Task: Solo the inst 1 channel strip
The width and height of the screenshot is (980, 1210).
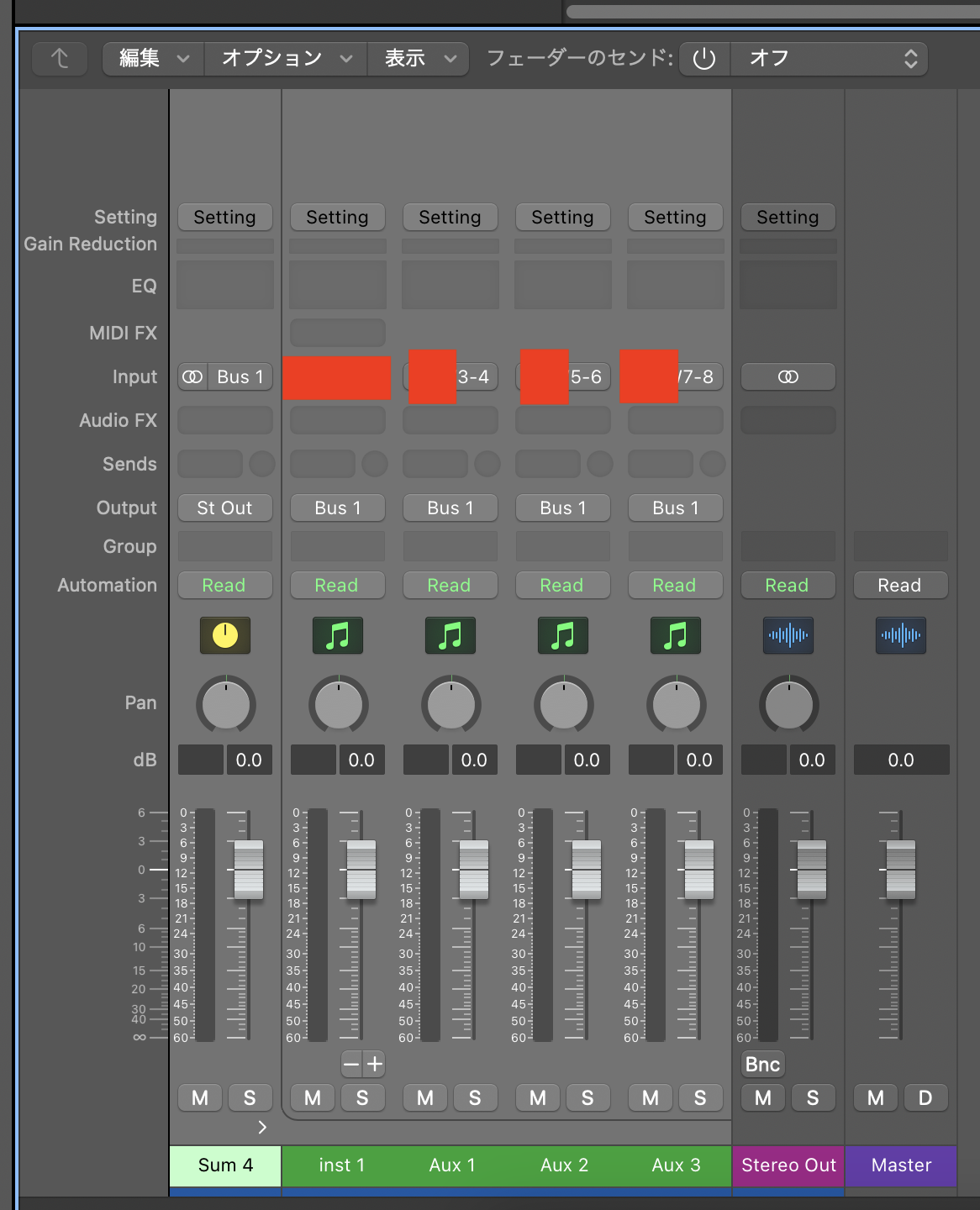Action: click(x=362, y=1098)
